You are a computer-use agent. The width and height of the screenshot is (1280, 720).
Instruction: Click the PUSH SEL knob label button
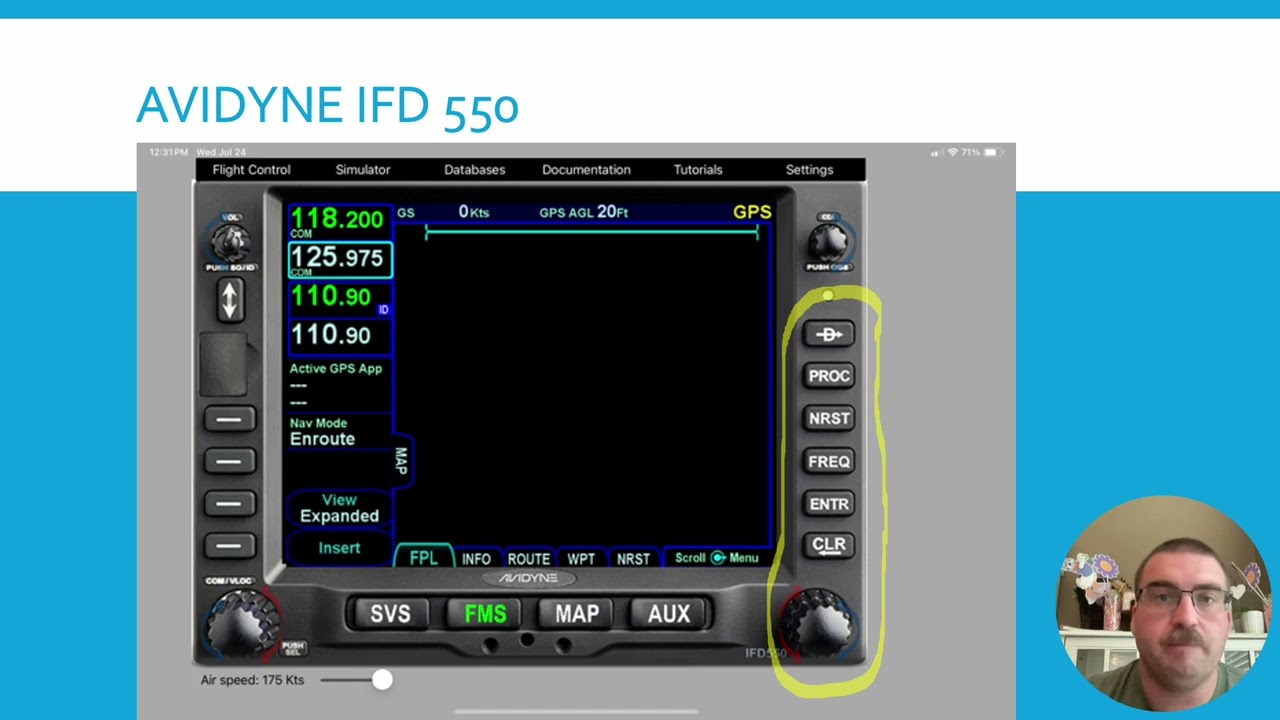pos(292,649)
